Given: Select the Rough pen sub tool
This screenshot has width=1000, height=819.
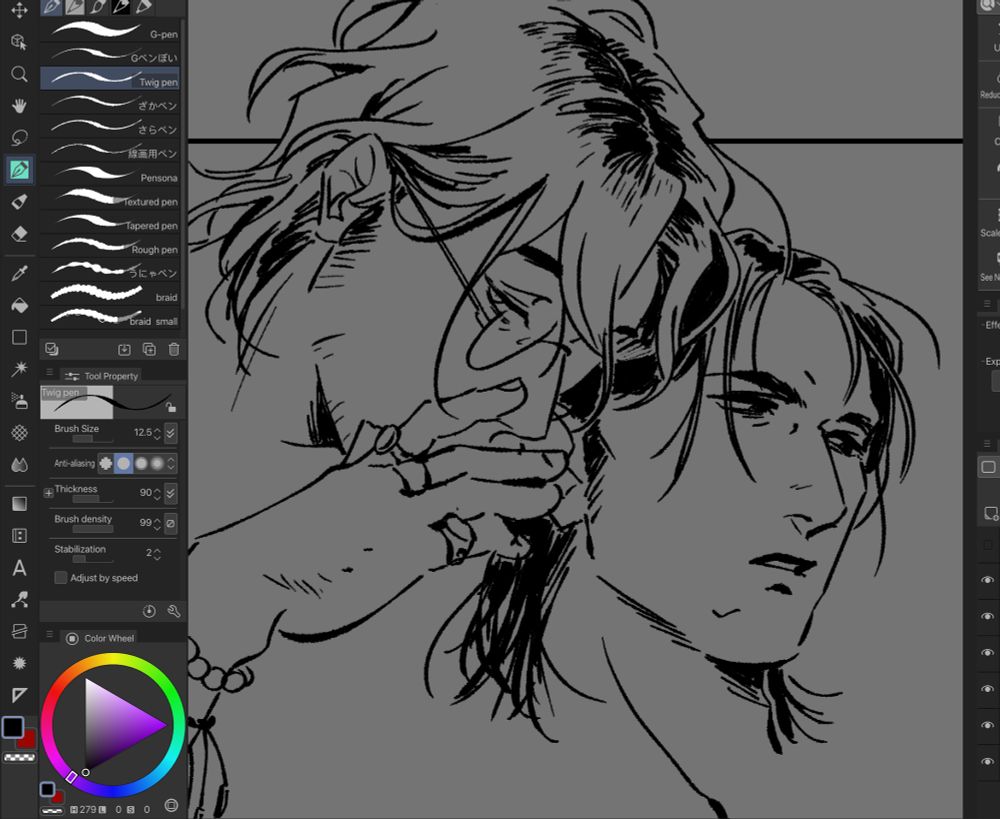Looking at the screenshot, I should [x=110, y=249].
